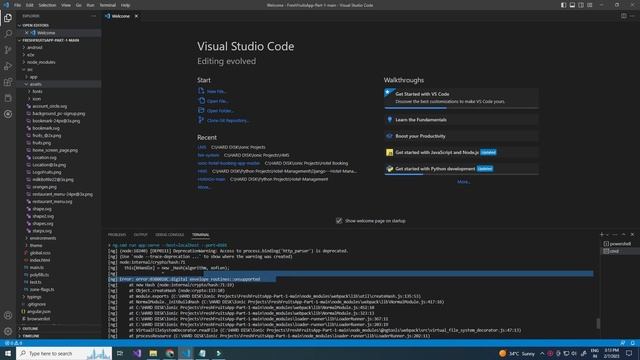Open the Explorer More Actions ellipsis

pos(93,16)
